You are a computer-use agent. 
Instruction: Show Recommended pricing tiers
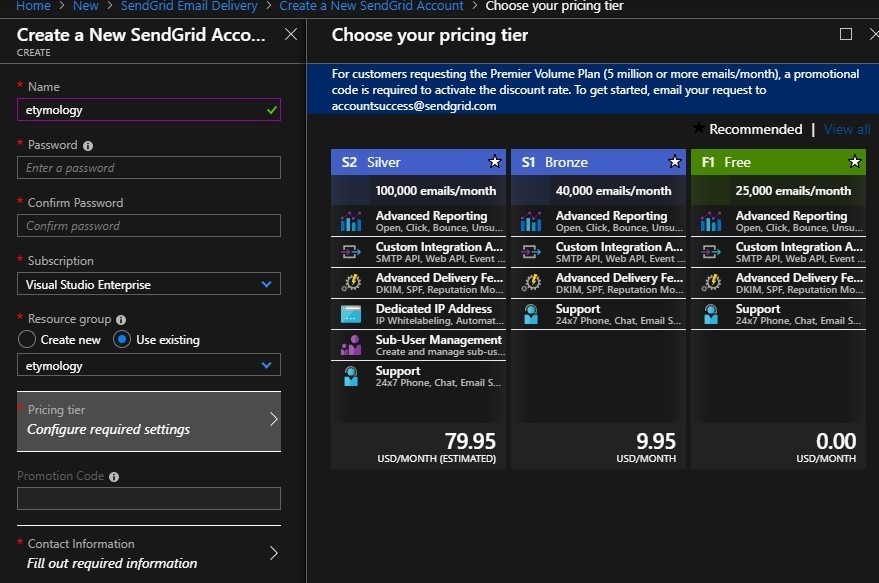[x=755, y=129]
